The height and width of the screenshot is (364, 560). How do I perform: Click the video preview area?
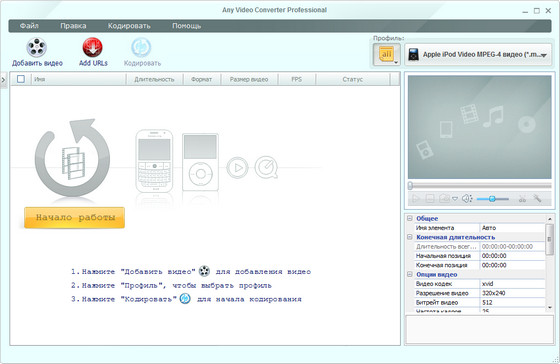click(x=480, y=127)
